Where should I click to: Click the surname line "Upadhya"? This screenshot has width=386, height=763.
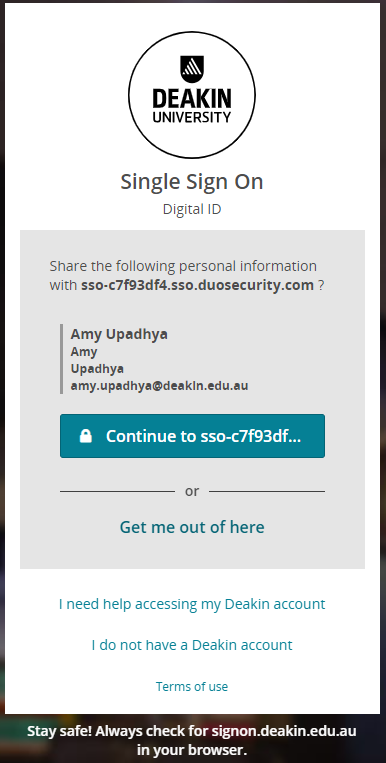97,369
